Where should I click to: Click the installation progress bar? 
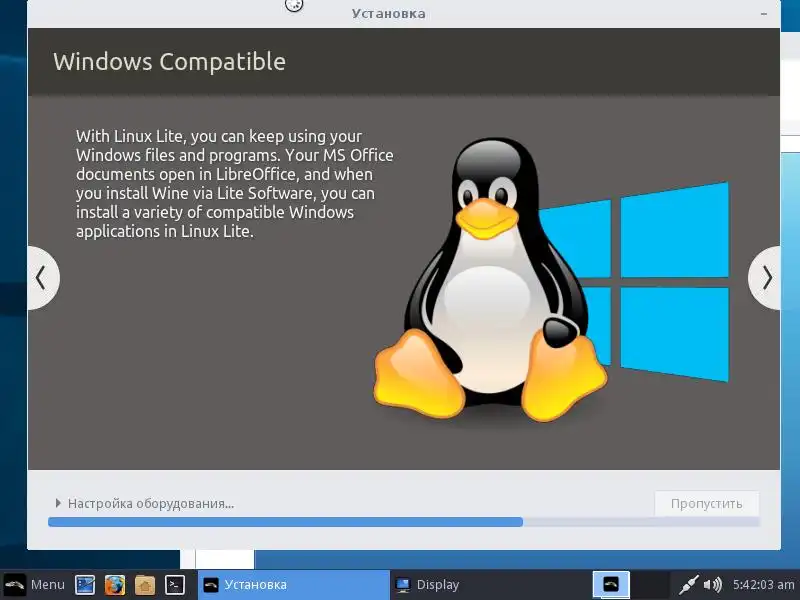(x=404, y=521)
